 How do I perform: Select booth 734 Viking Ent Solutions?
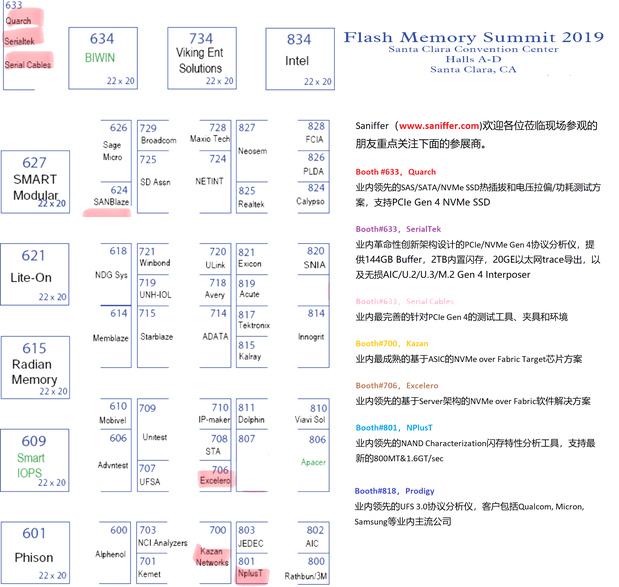202,58
